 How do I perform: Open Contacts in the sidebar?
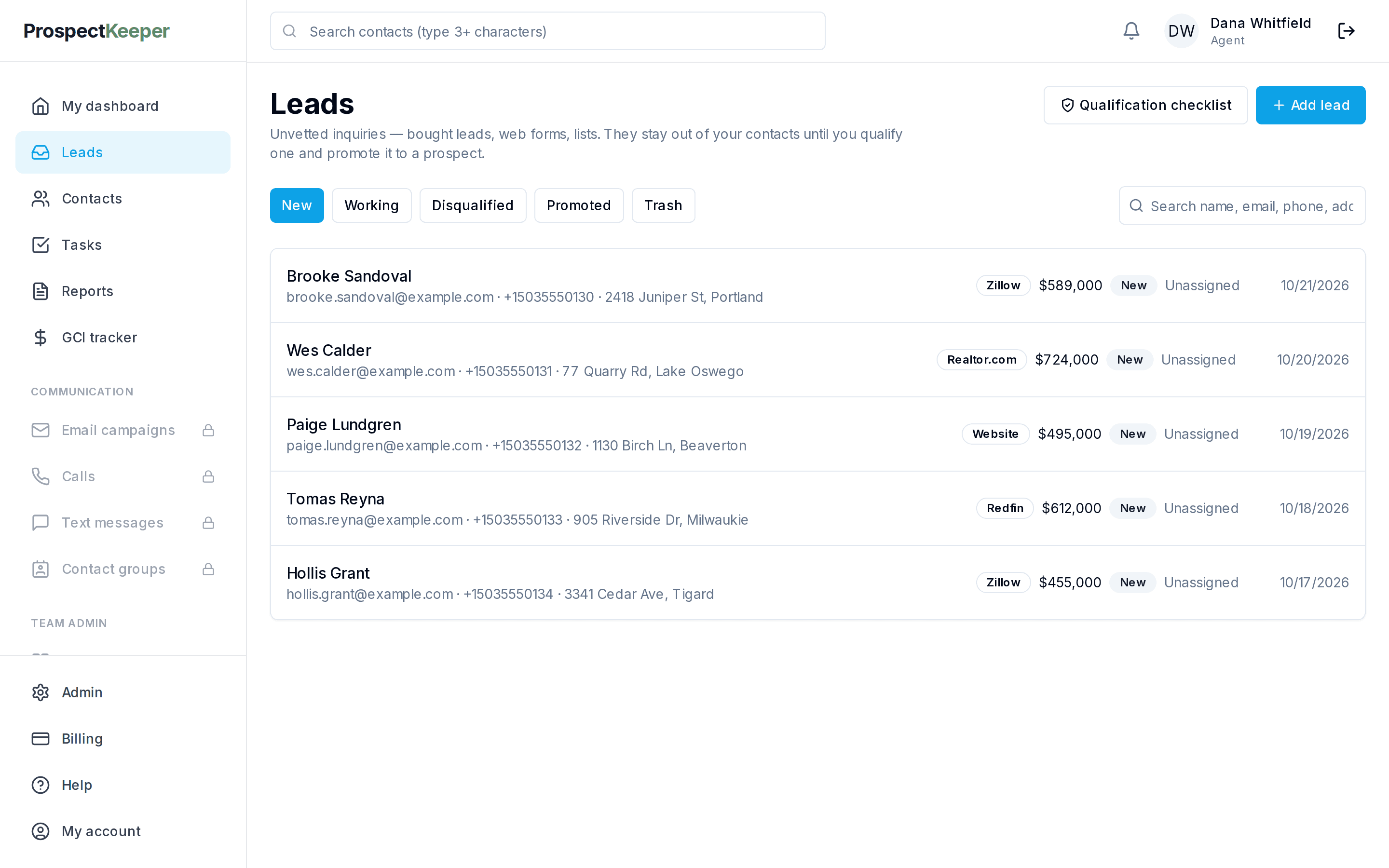[123, 199]
